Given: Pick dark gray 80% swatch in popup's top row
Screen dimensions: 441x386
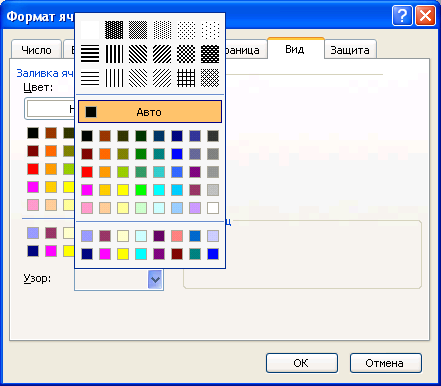Looking at the screenshot, I should (x=213, y=136).
